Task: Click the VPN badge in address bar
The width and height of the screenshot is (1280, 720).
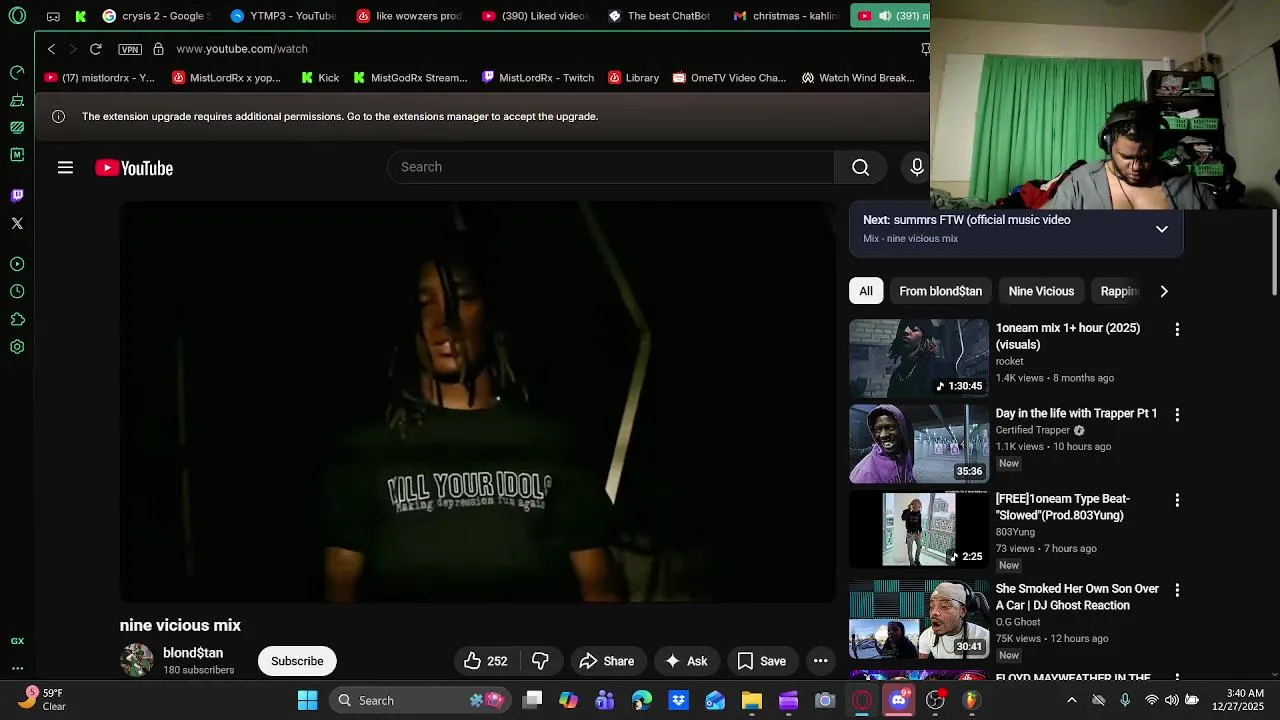Action: 130,49
